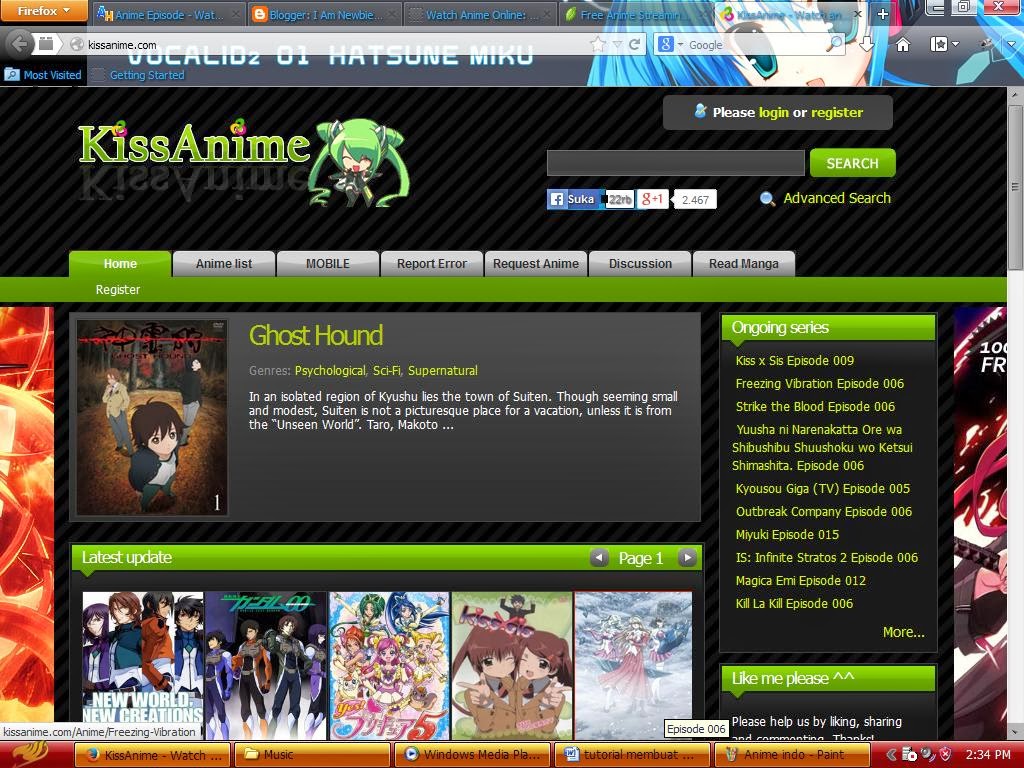This screenshot has width=1024, height=768.
Task: Bookmark this page with the star icon
Action: click(598, 44)
